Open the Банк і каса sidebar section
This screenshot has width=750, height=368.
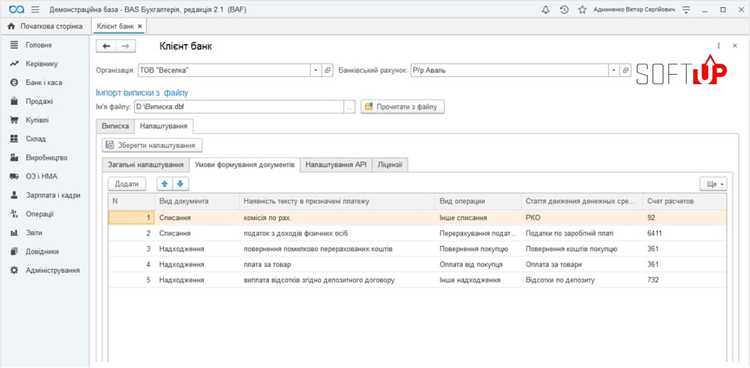[x=44, y=82]
